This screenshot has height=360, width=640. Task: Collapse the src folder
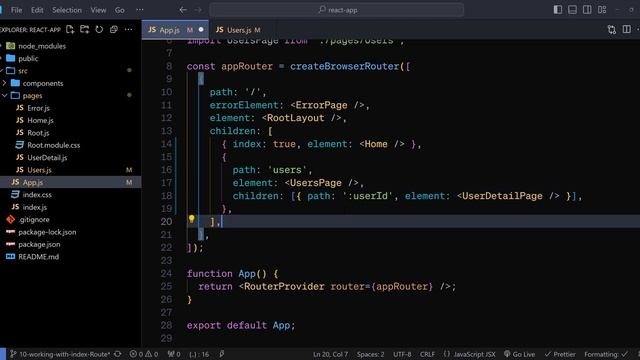click(23, 71)
